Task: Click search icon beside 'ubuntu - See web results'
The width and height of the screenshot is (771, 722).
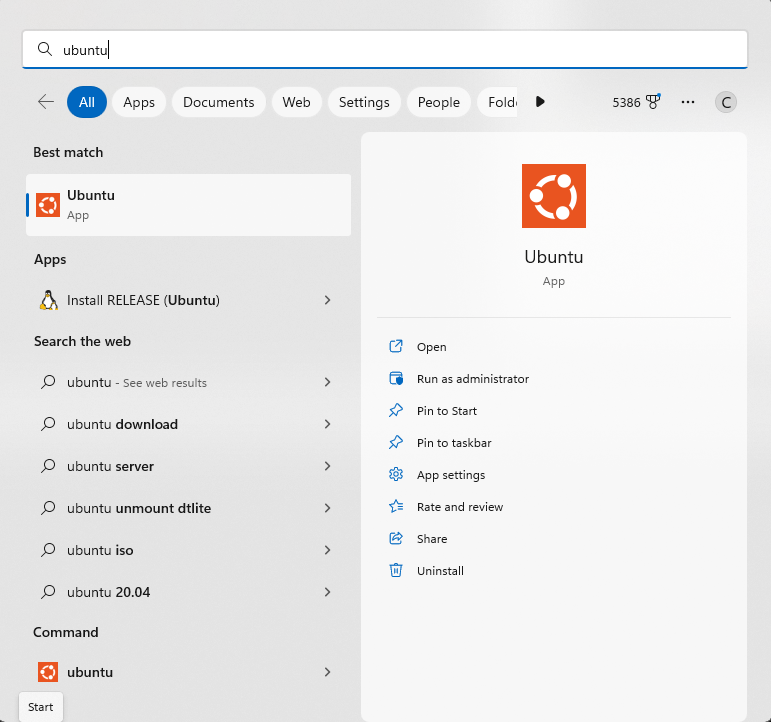Action: pyautogui.click(x=48, y=382)
